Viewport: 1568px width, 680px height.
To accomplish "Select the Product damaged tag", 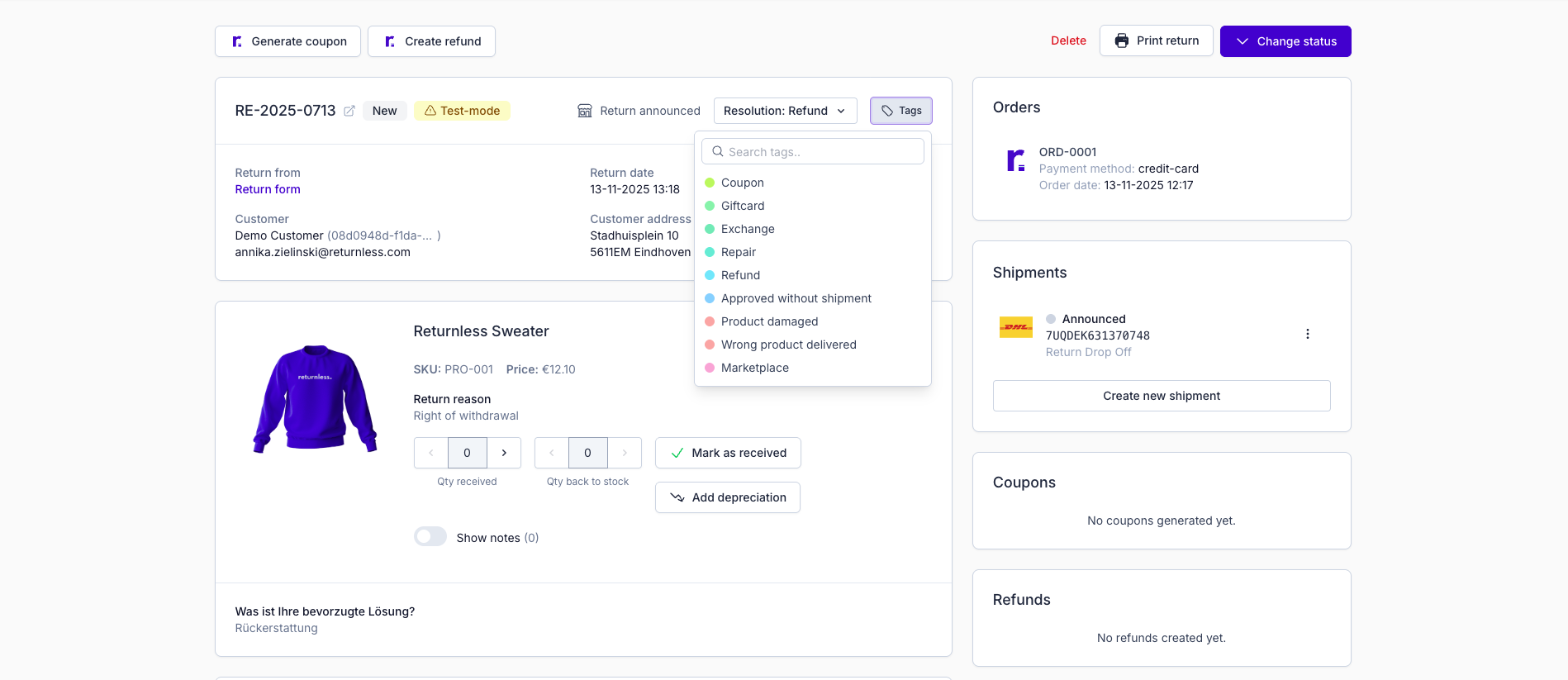I will tap(813, 321).
